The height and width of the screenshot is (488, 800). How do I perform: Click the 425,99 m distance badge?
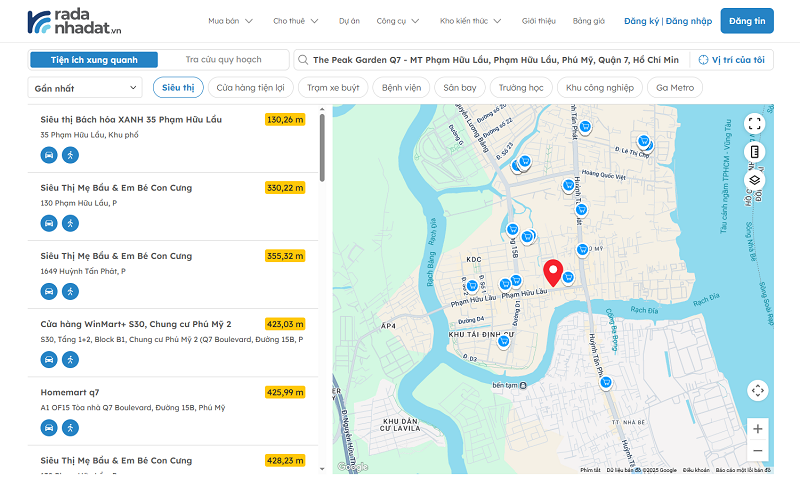[x=285, y=392]
